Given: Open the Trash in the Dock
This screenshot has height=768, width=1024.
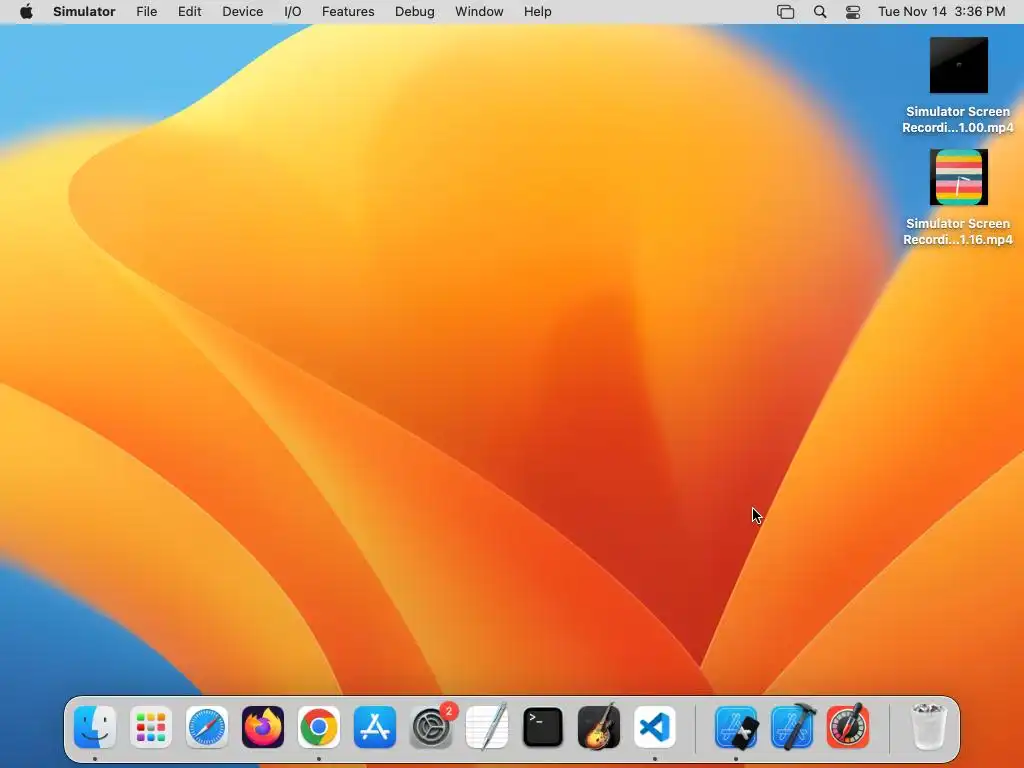Looking at the screenshot, I should (x=928, y=727).
